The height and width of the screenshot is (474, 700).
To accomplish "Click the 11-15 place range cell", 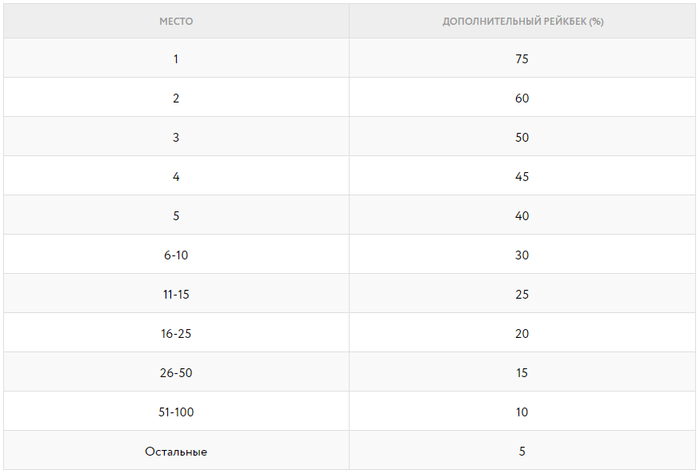I will pos(176,294).
